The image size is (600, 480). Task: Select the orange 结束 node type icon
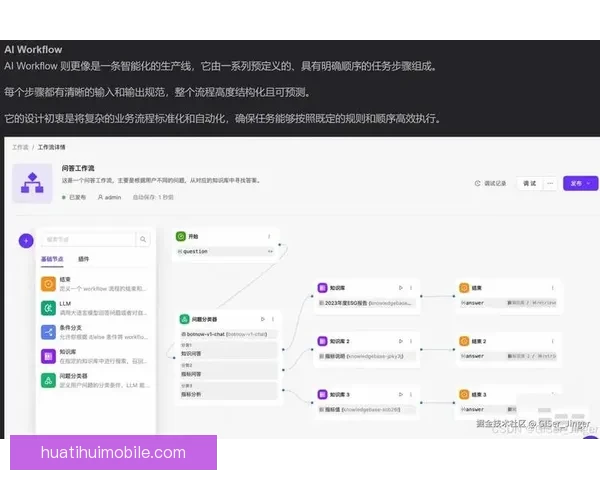(x=48, y=284)
